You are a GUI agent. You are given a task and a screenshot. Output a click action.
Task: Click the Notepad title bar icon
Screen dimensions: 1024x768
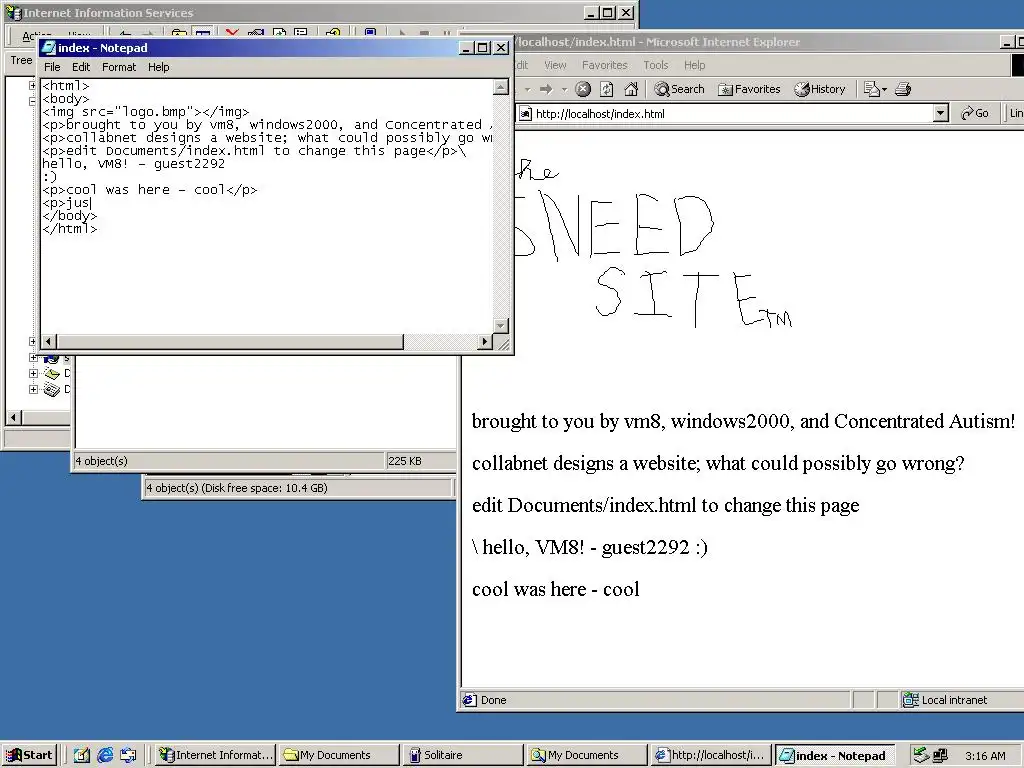pyautogui.click(x=48, y=48)
